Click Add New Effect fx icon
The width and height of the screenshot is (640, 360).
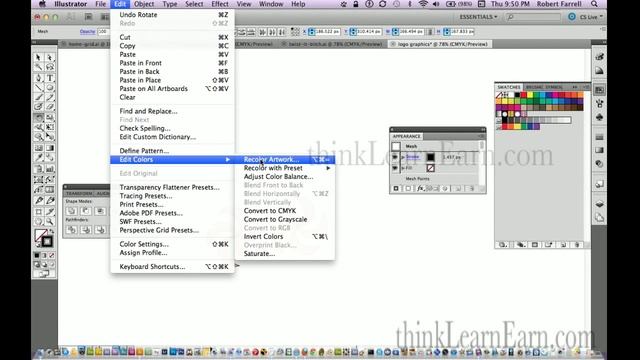point(420,189)
